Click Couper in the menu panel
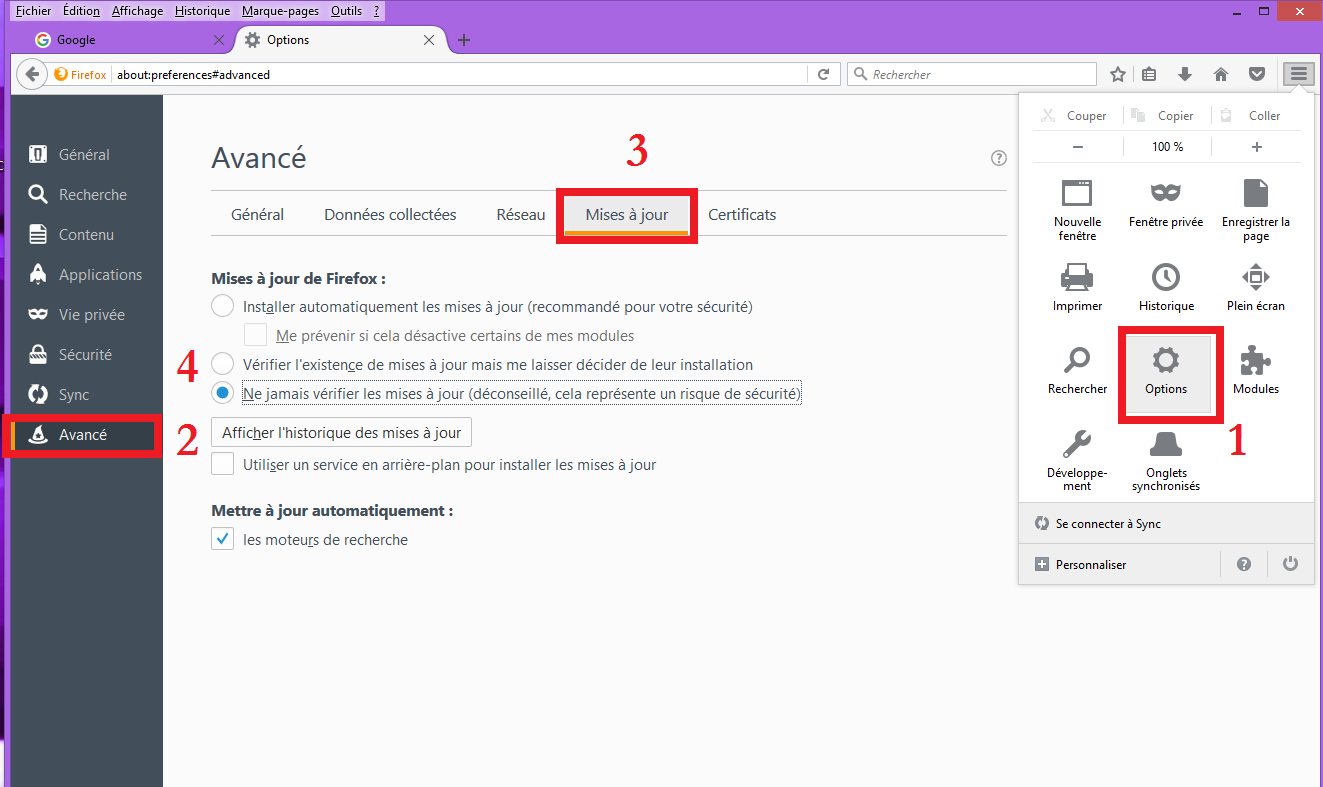Viewport: 1323px width, 787px height. pos(1074,116)
